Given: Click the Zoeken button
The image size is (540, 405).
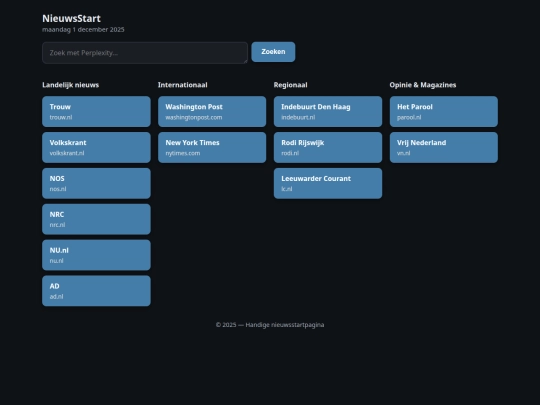Looking at the screenshot, I should coord(273,52).
